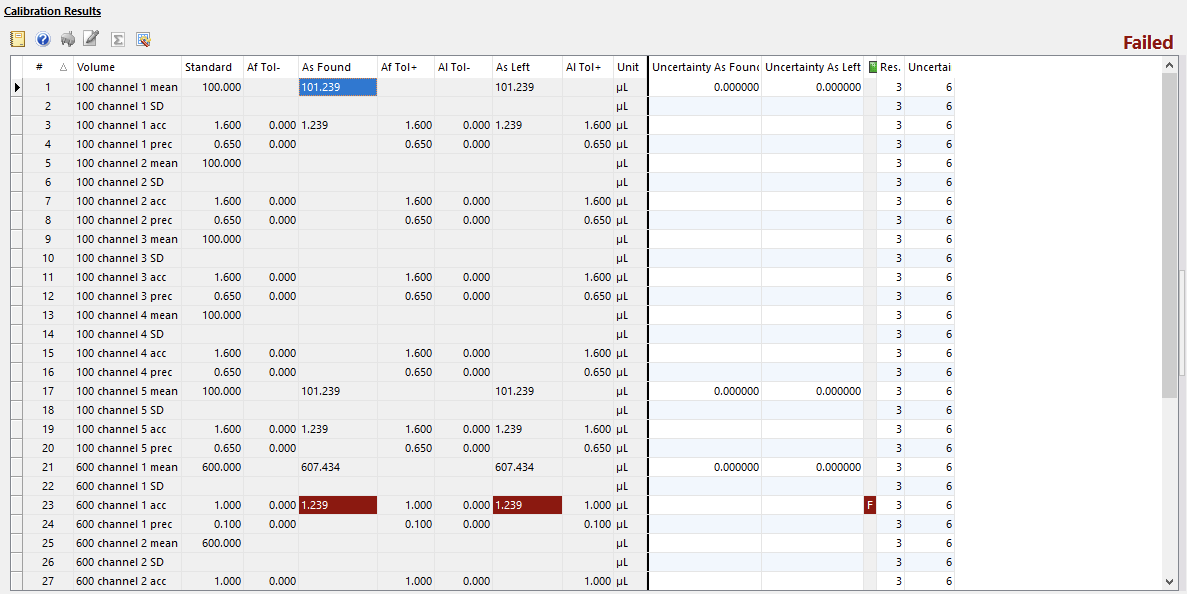
Task: Click the red F fail flag in row 23
Action: [870, 505]
